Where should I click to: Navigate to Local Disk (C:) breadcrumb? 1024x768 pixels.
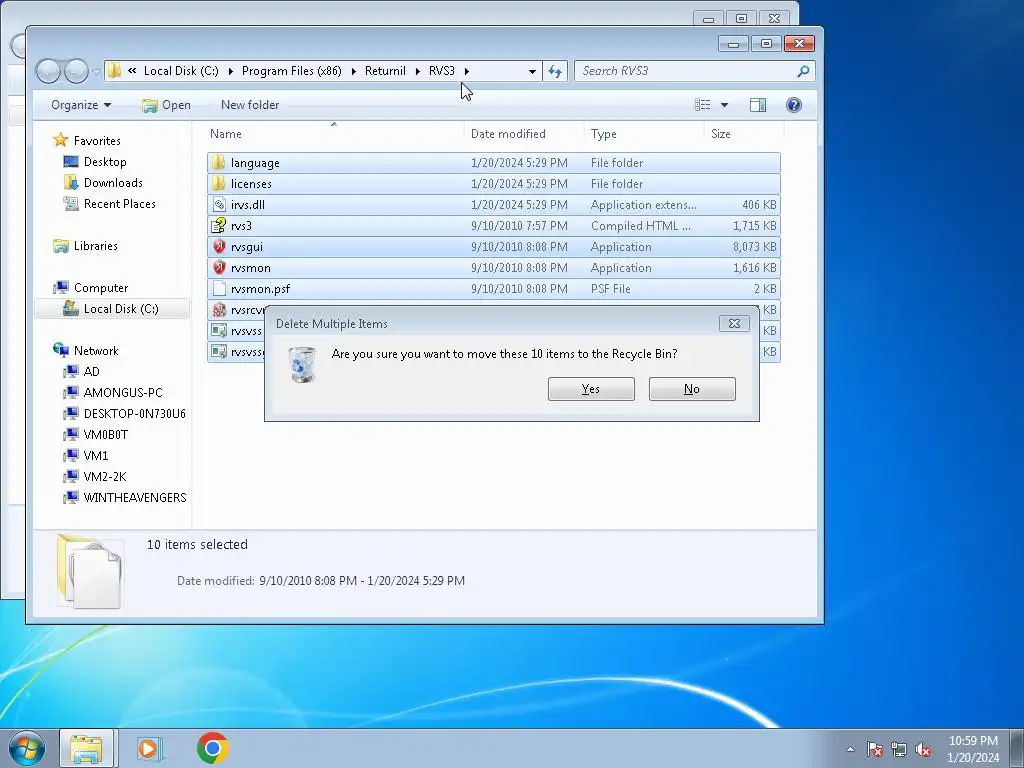[x=181, y=71]
